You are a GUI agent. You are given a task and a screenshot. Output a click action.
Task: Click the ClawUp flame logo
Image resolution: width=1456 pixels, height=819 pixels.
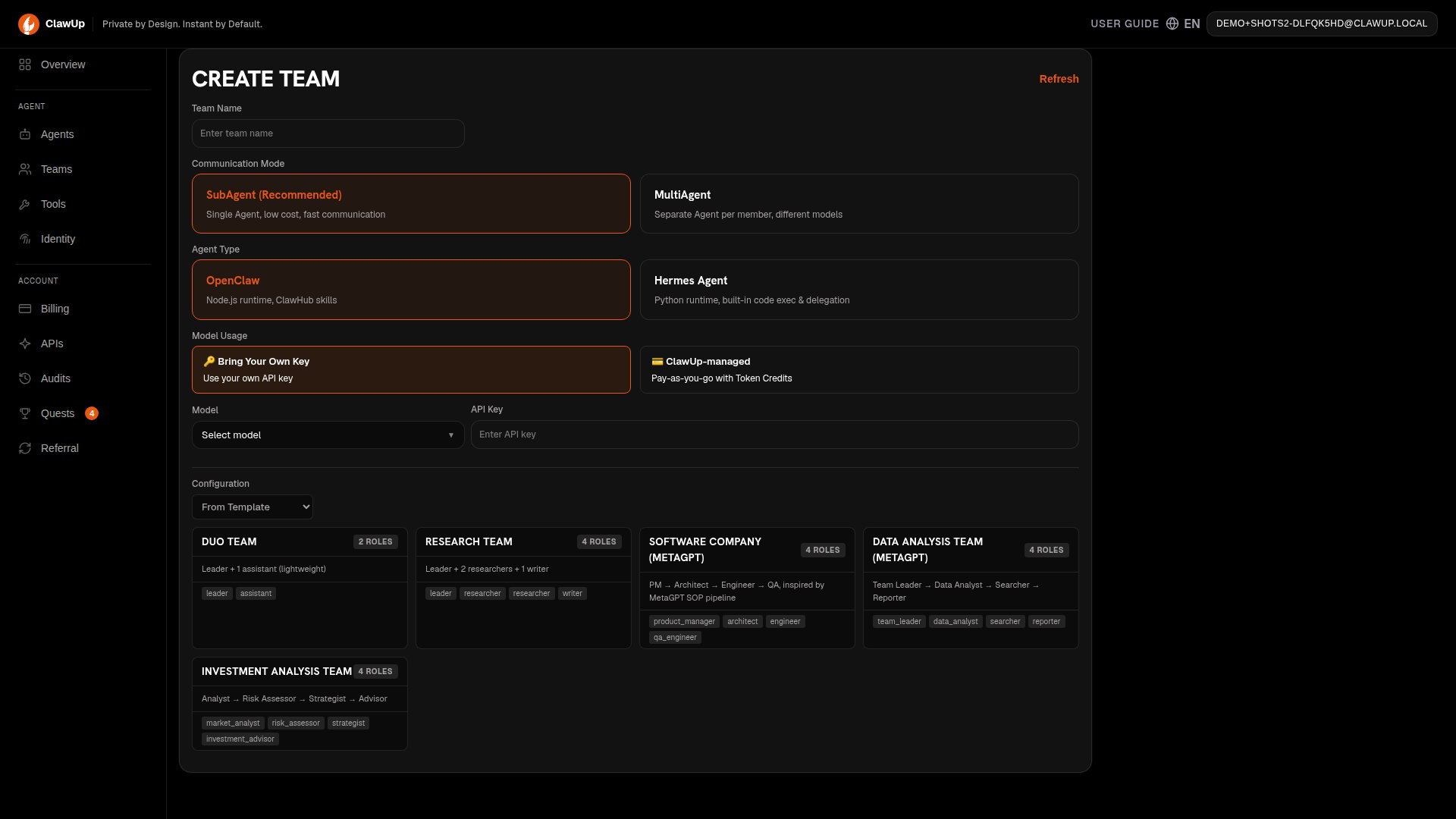click(29, 24)
